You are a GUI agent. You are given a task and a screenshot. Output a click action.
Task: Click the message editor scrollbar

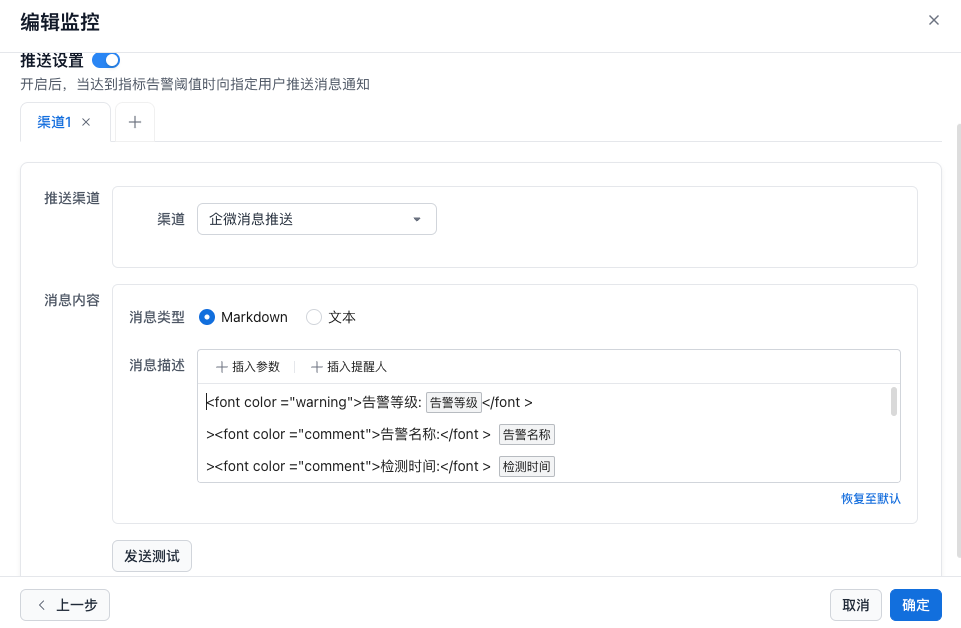893,402
